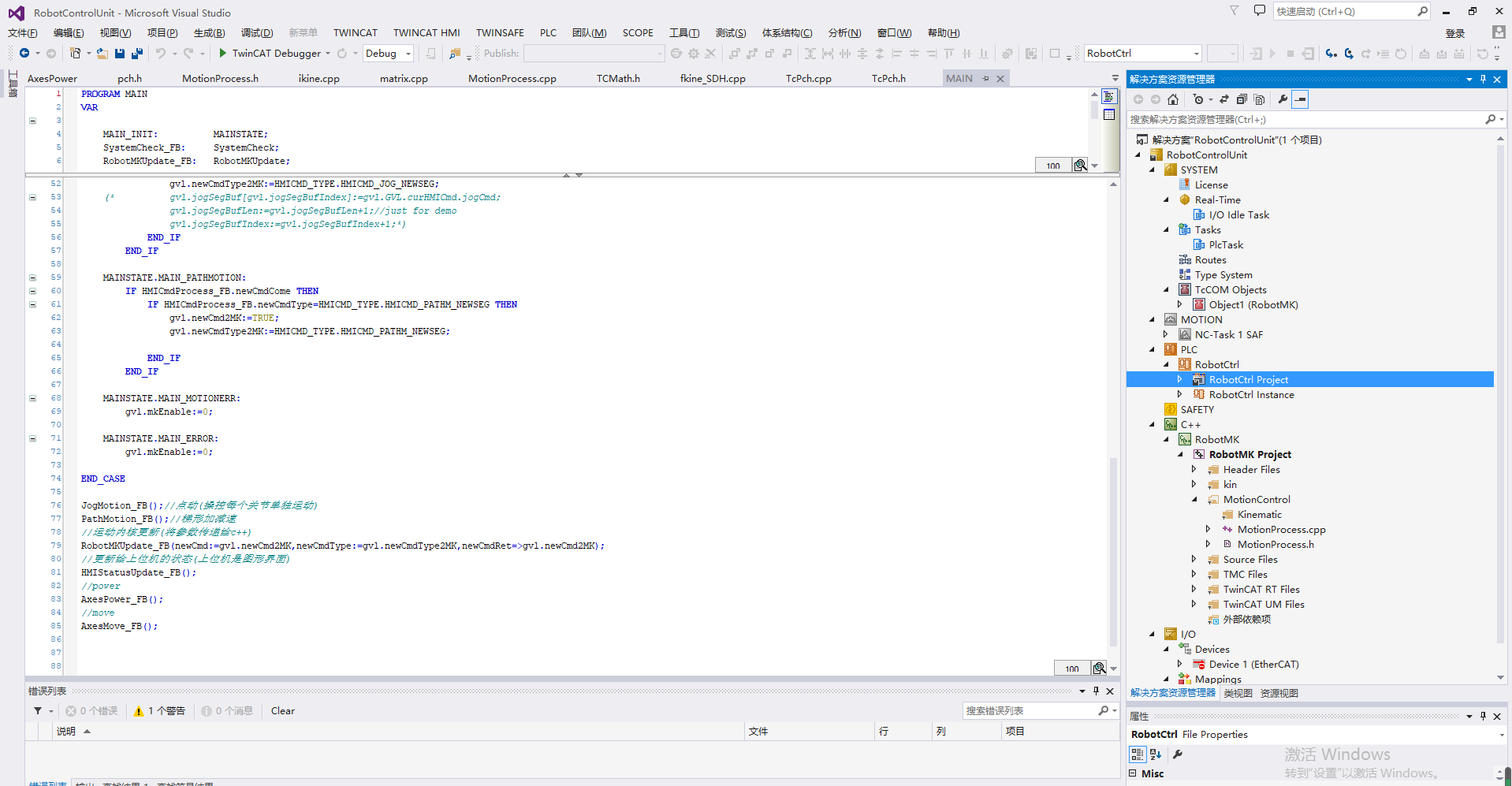Viewport: 1512px width, 786px height.
Task: Toggle auto-hide pin on Solution Explorer panel
Action: [x=1483, y=79]
